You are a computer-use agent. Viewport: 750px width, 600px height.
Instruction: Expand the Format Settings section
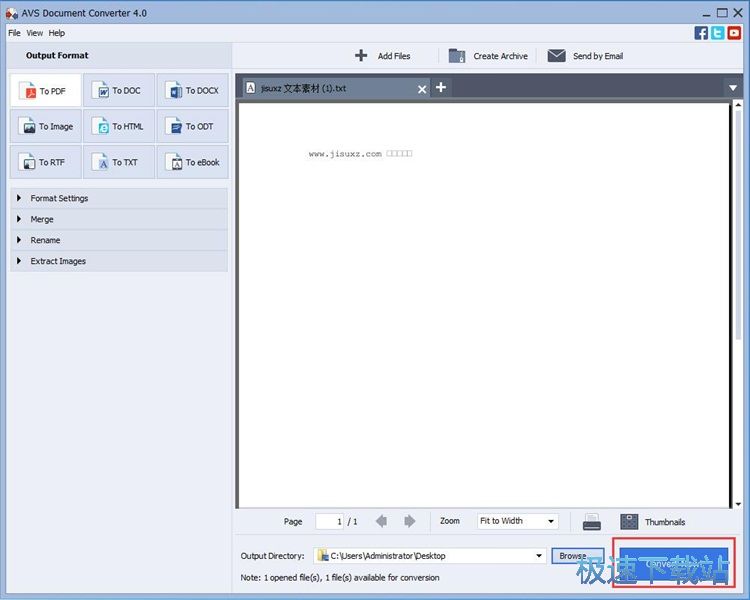coord(59,198)
